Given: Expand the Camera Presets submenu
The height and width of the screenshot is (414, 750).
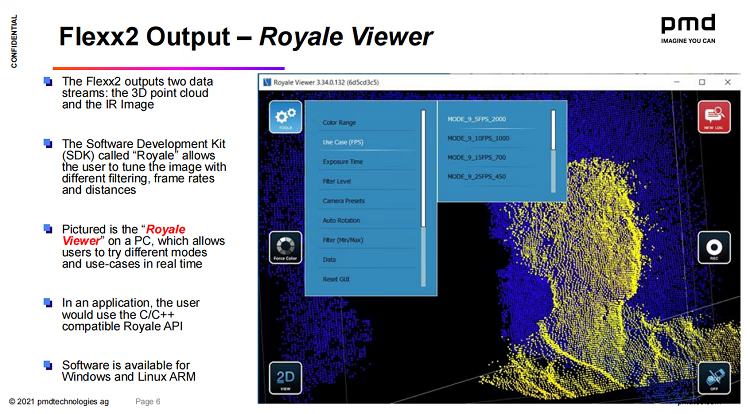Looking at the screenshot, I should (342, 200).
